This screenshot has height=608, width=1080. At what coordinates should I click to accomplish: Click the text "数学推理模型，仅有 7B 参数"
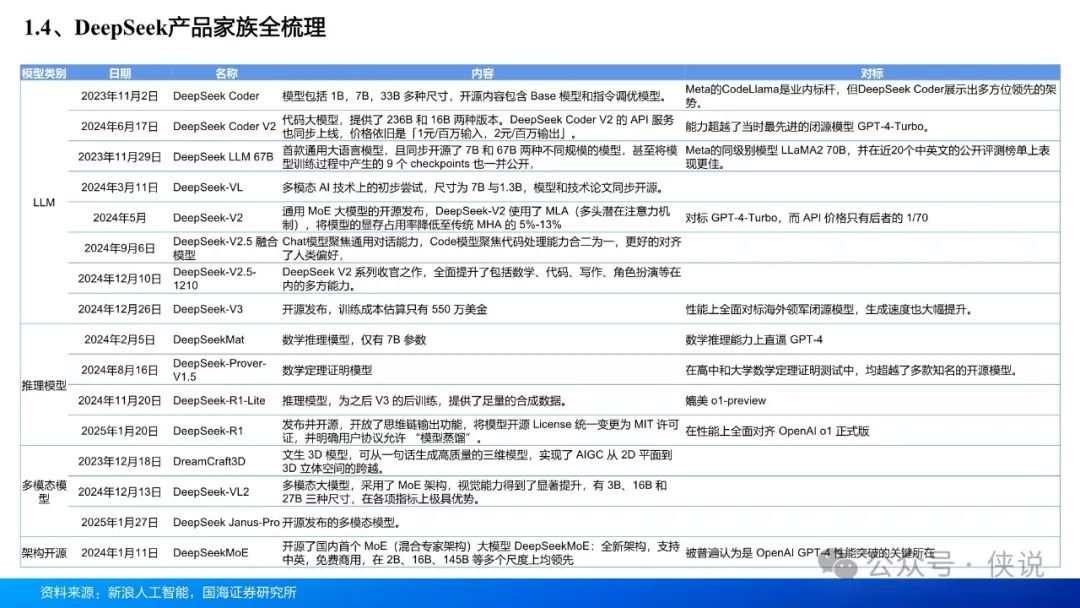354,339
